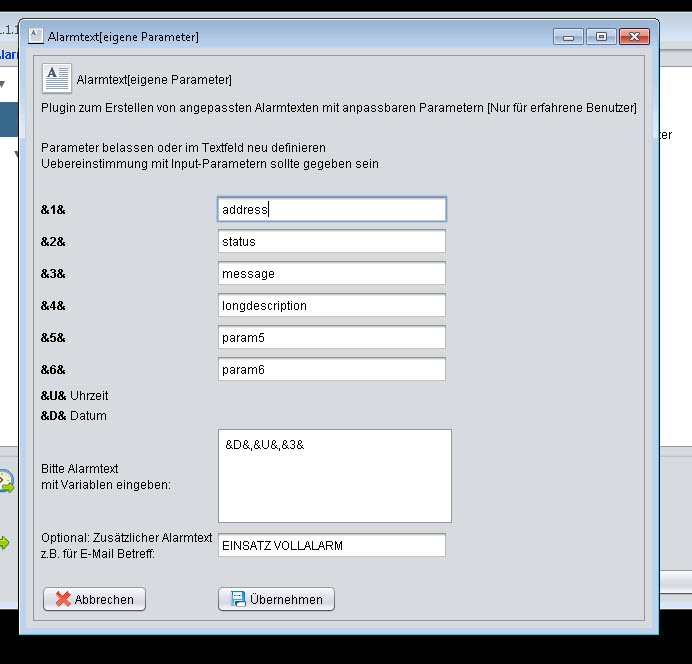
Task: Edit the EINSATZ VOLLALARM subject field
Action: [x=331, y=545]
